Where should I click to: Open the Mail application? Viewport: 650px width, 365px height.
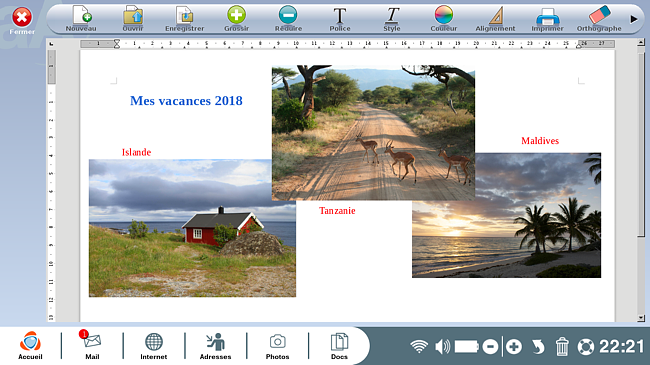(x=92, y=346)
